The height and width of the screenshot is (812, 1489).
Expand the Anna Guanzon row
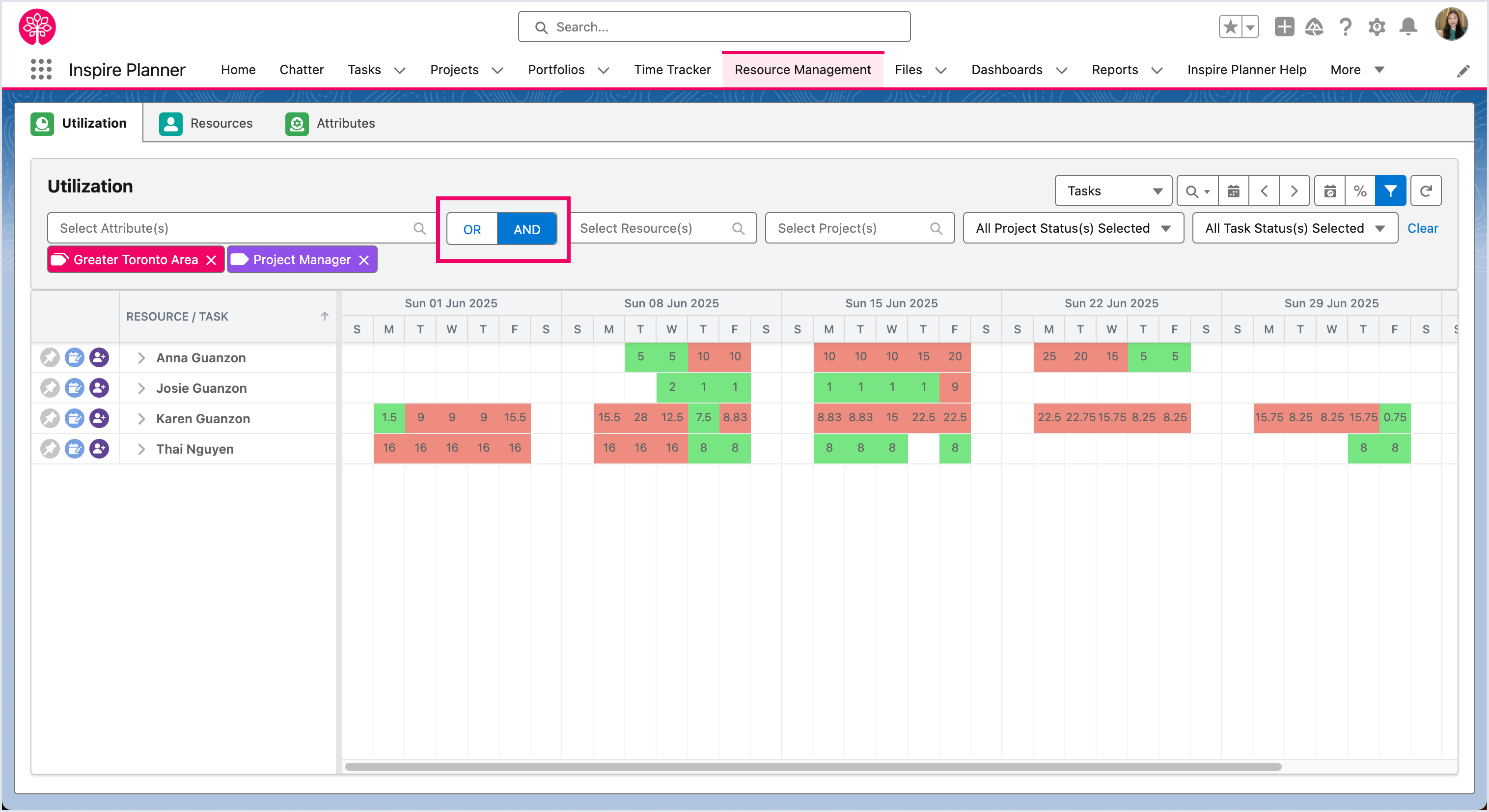point(141,358)
